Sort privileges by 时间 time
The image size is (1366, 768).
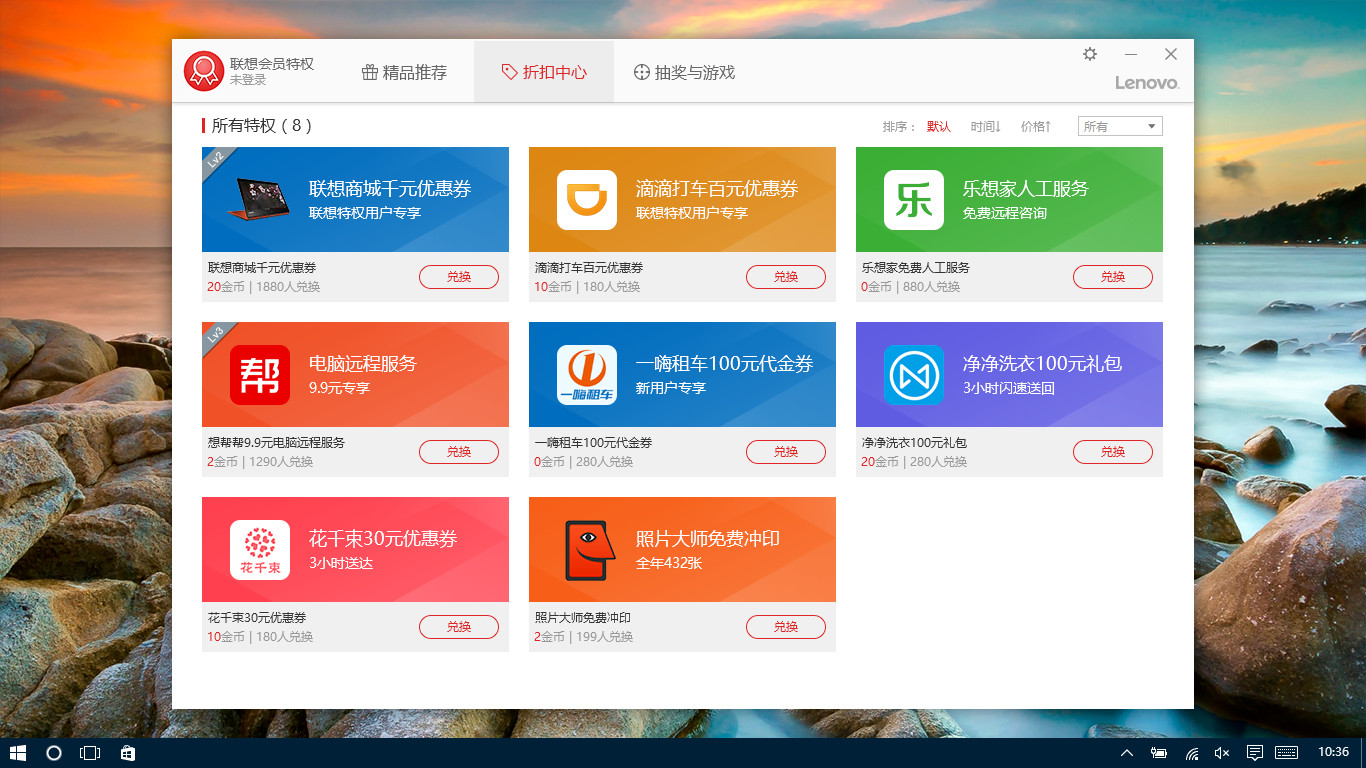point(985,127)
